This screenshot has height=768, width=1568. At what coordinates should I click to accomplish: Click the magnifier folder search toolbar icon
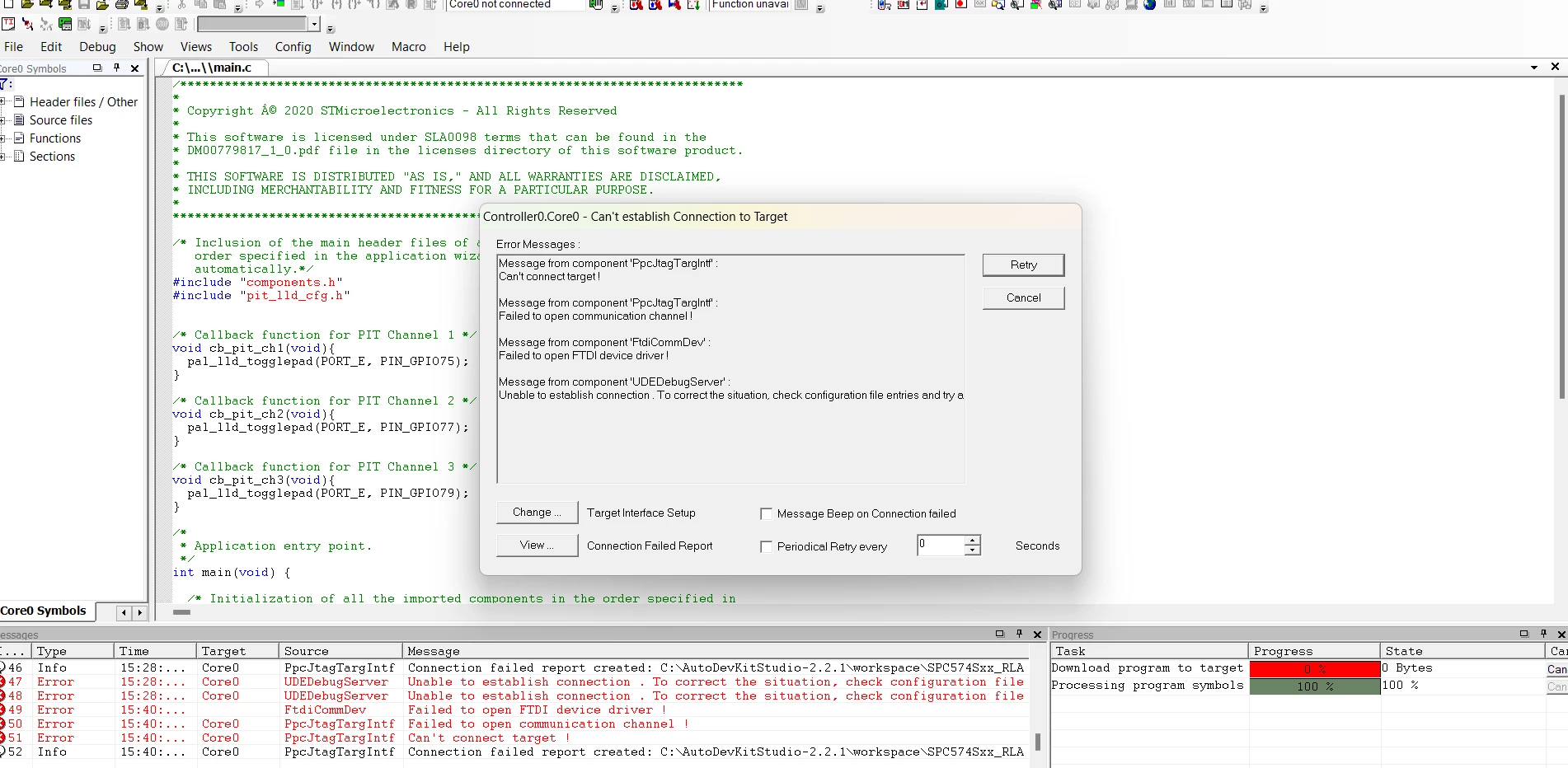click(998, 4)
